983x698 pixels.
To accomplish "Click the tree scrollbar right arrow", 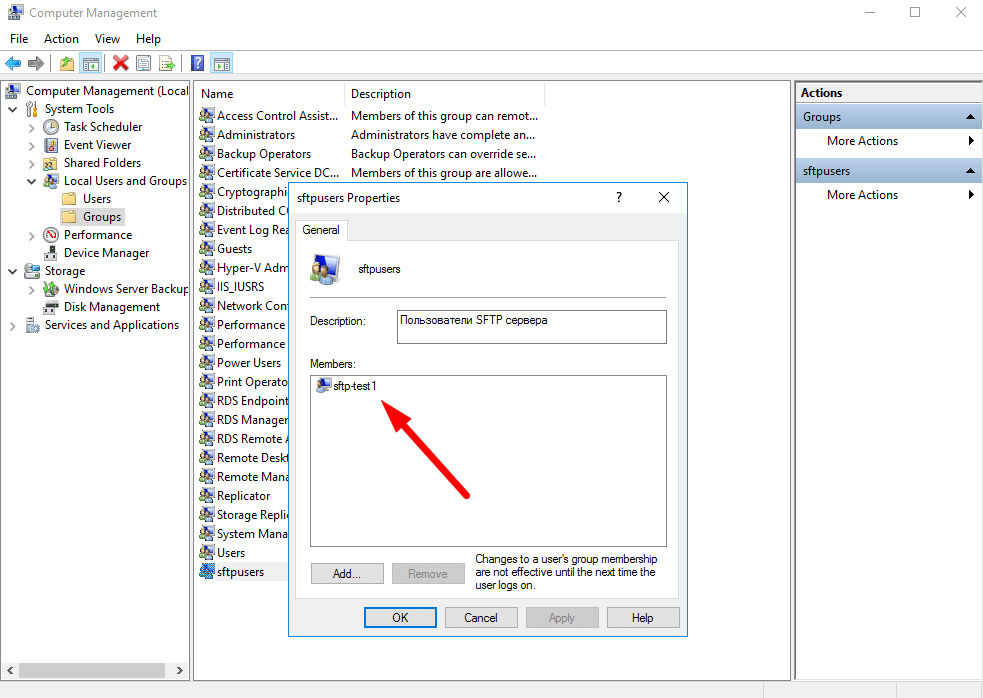I will coord(180,670).
